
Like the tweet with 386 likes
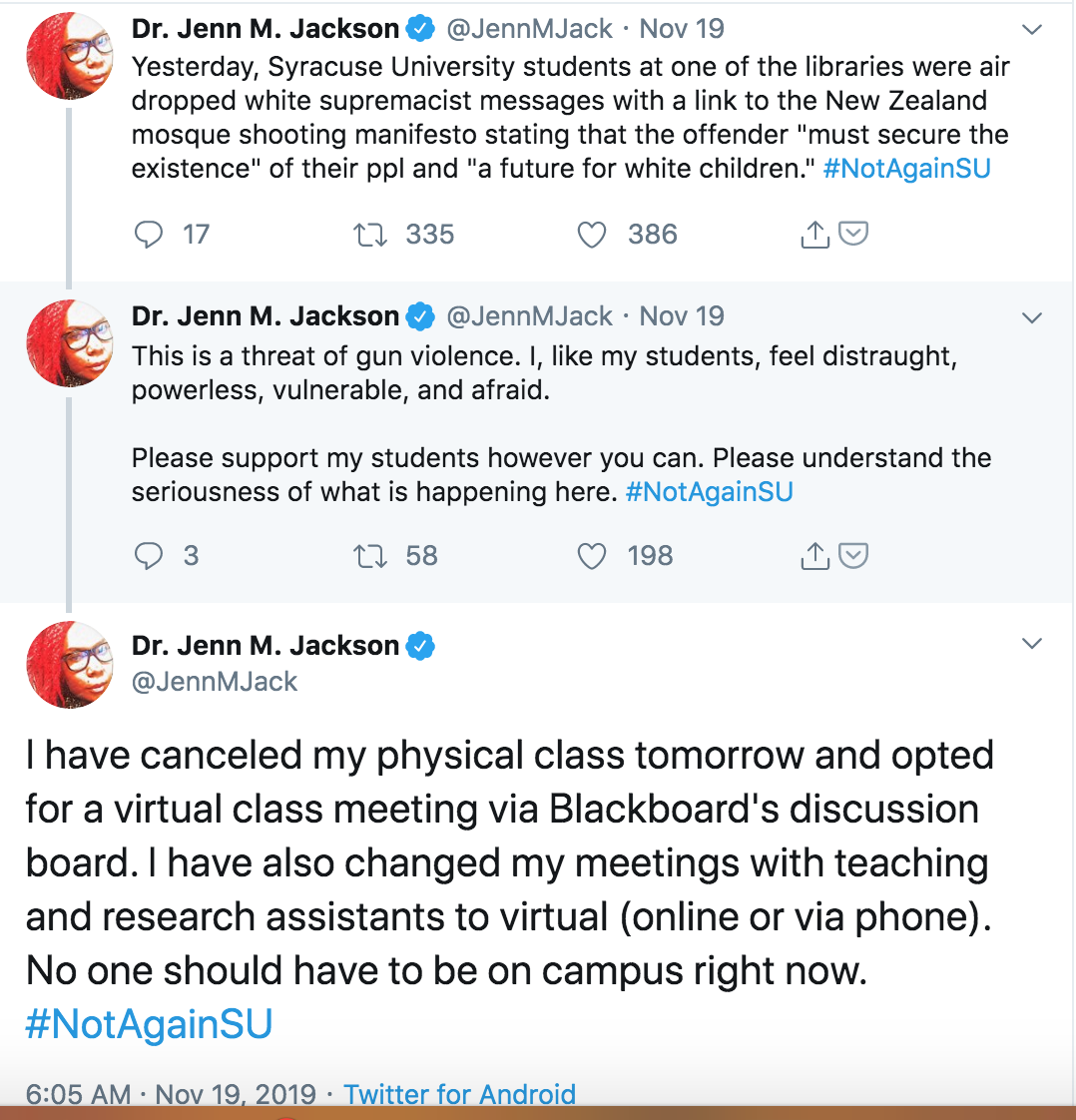(x=591, y=235)
